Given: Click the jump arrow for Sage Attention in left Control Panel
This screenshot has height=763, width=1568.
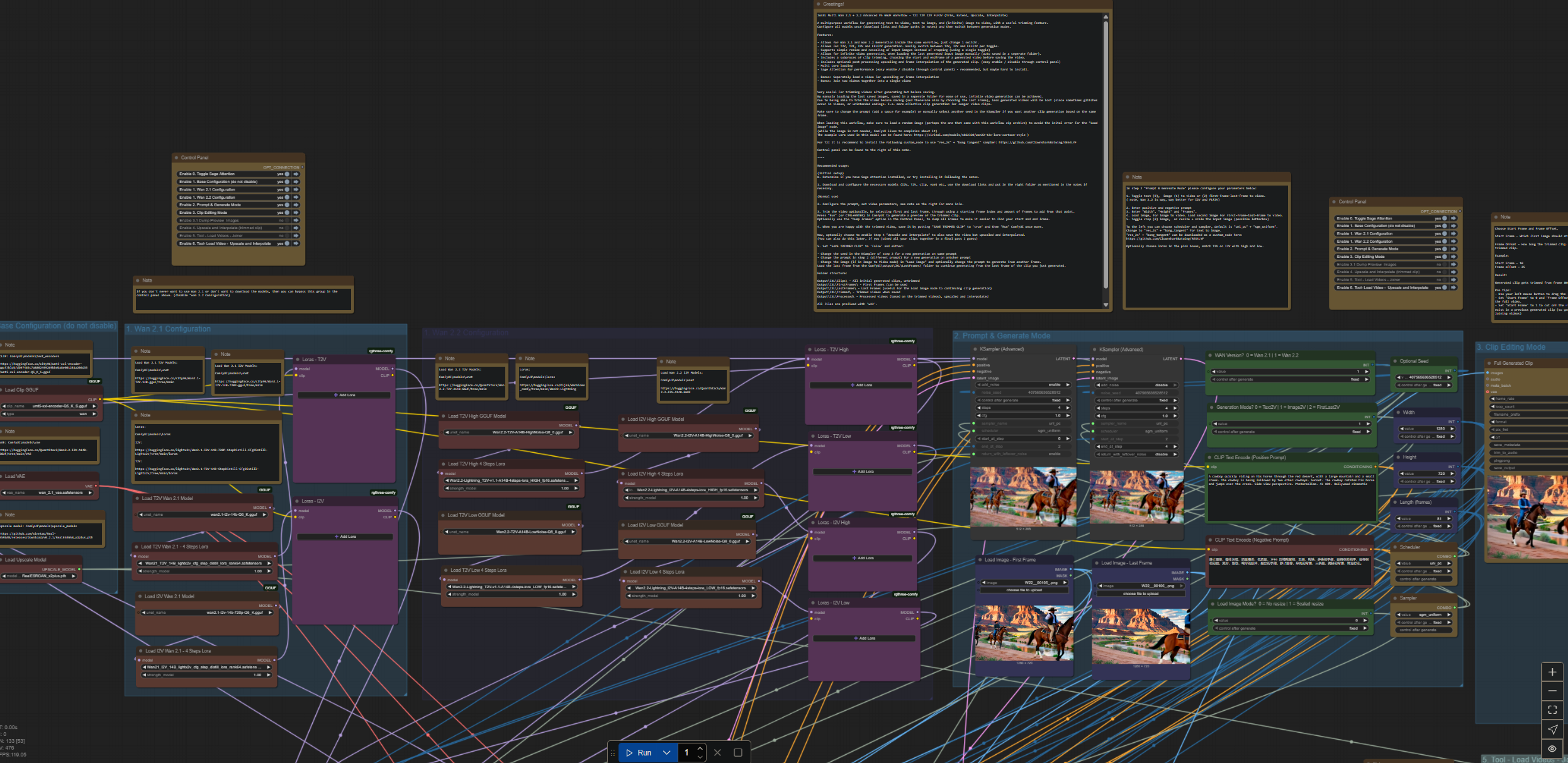Looking at the screenshot, I should [x=296, y=174].
